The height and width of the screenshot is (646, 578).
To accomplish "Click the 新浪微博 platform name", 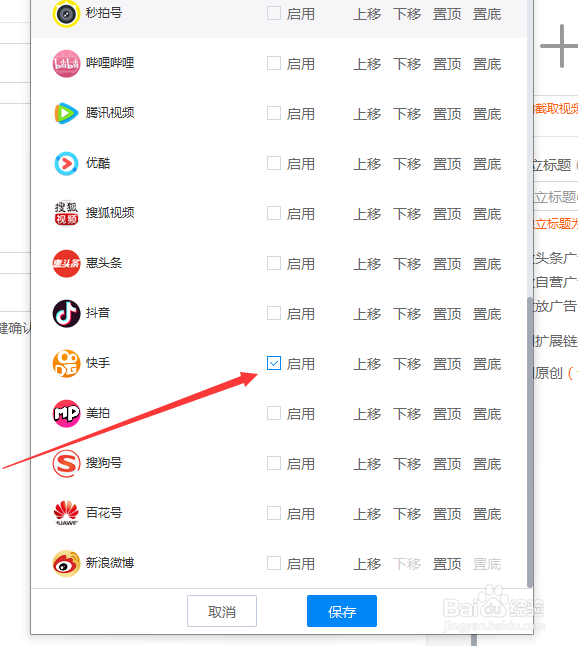I will [110, 563].
